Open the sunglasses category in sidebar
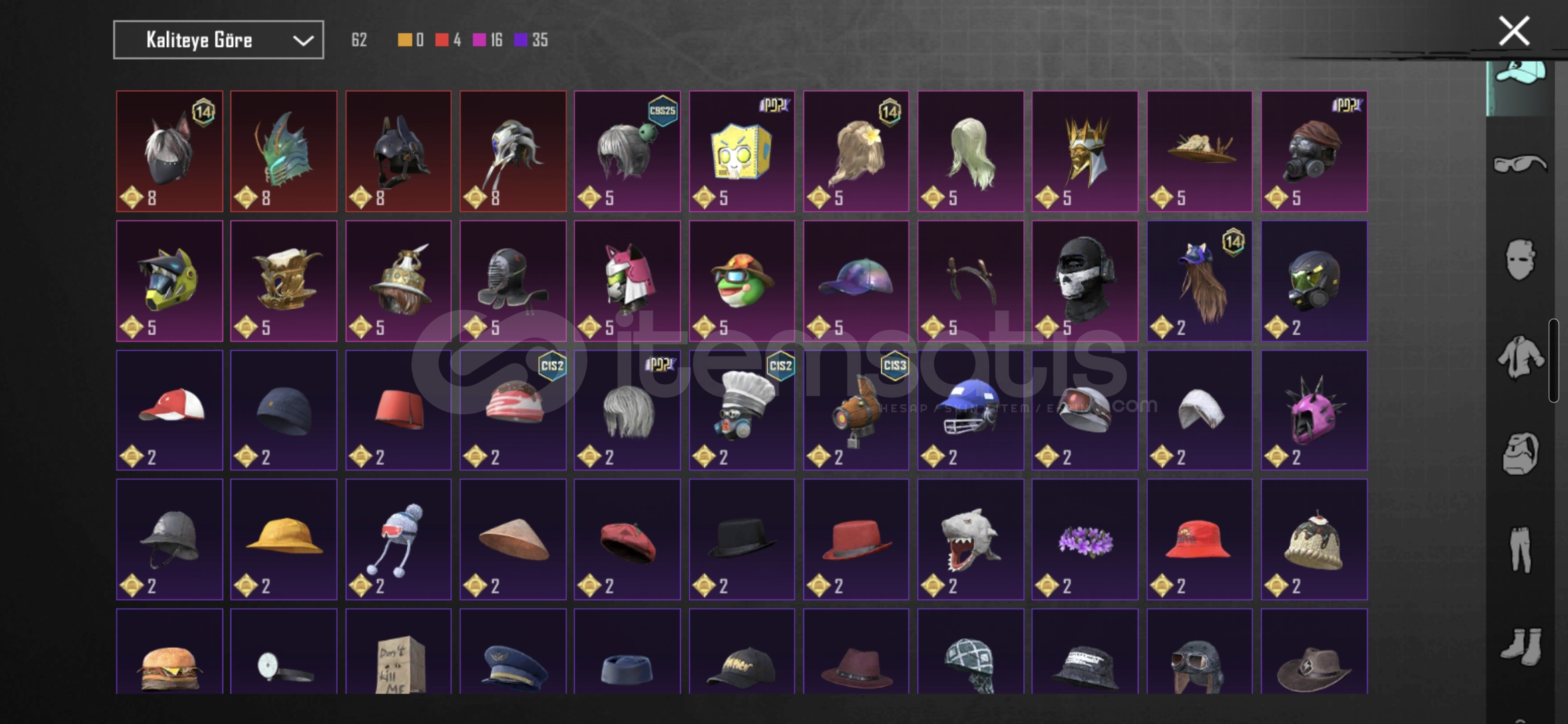This screenshot has width=1568, height=724. [x=1520, y=164]
